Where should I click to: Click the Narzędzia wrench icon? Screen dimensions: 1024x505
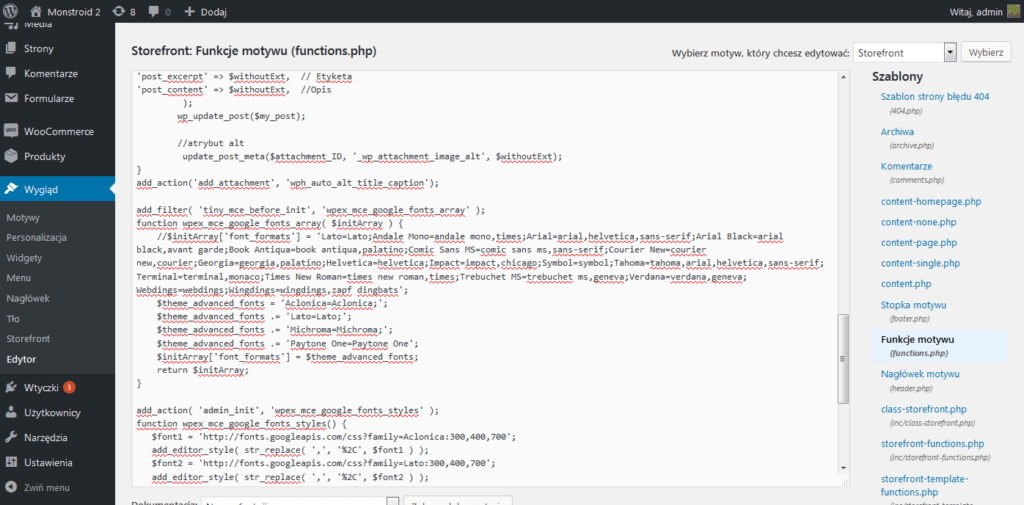coord(10,437)
